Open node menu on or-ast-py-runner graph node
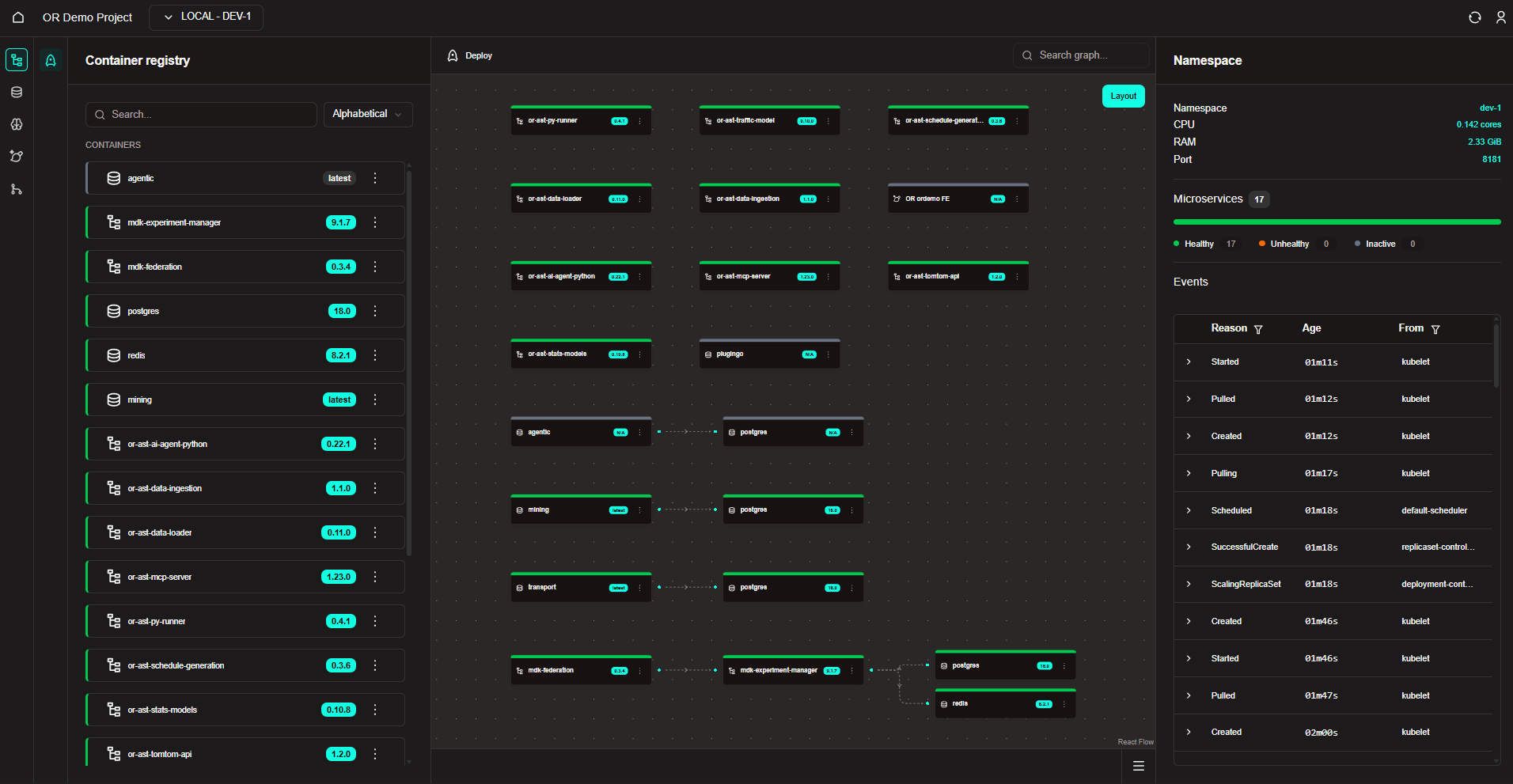1513x784 pixels. click(639, 121)
